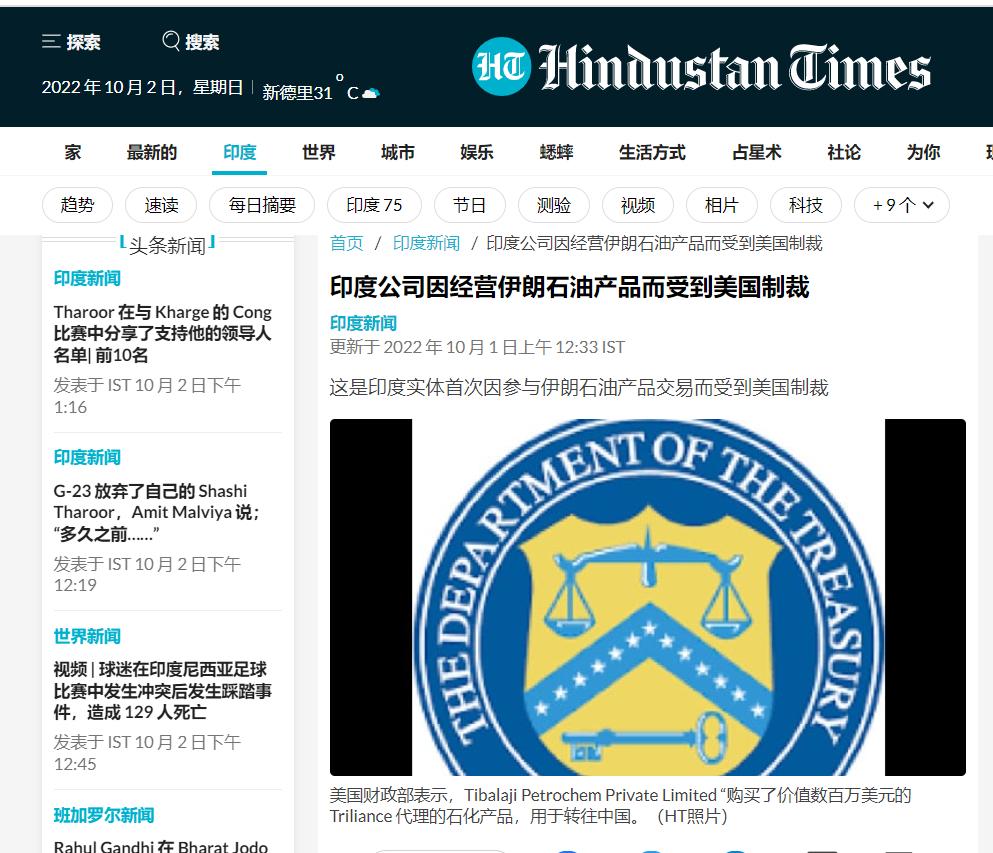Click the Twitter share icon under the photo caption
Viewport: 993px width, 853px height.
click(650, 850)
